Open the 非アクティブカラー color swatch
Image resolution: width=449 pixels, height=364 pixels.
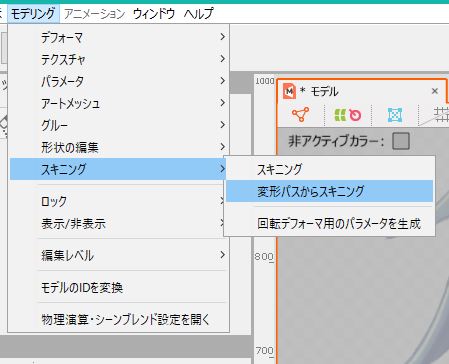coord(401,141)
